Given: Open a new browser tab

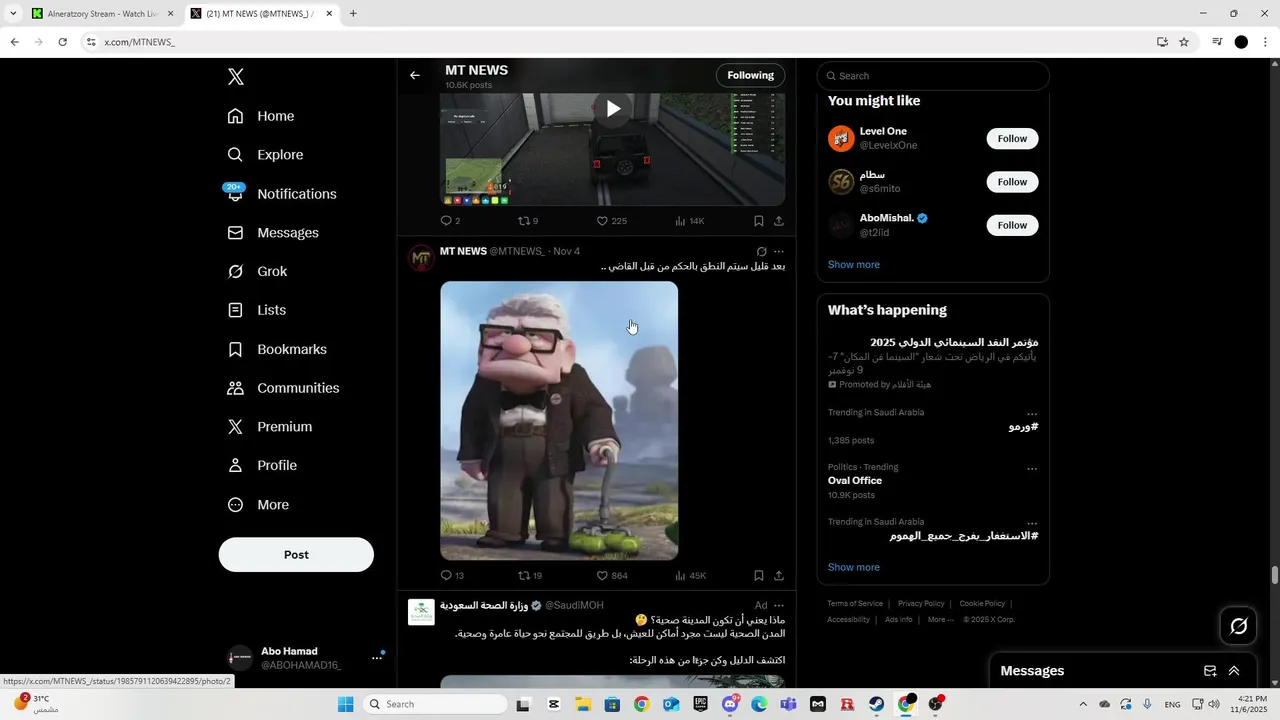Looking at the screenshot, I should [x=353, y=14].
